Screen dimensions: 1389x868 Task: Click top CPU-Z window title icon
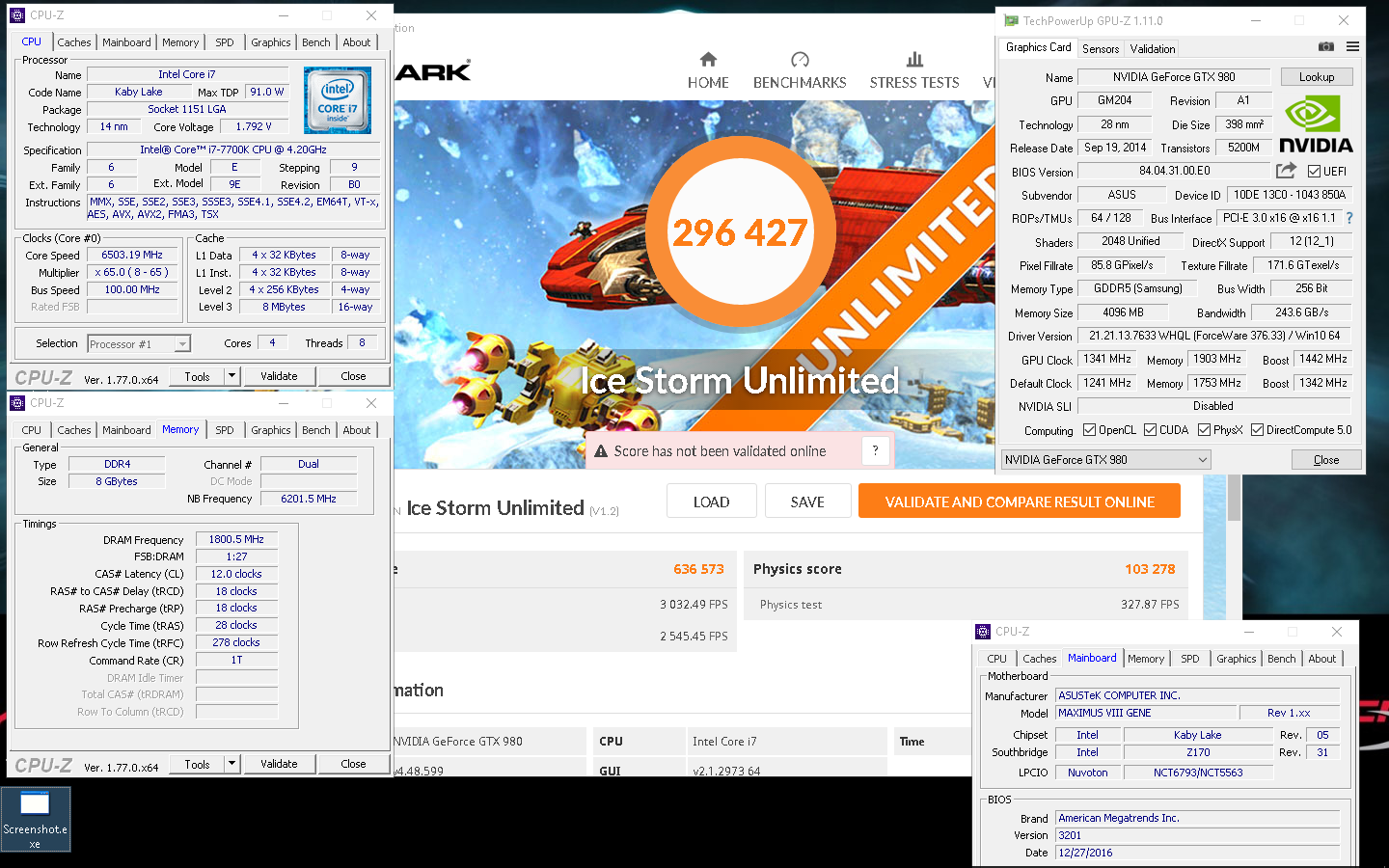coord(17,15)
